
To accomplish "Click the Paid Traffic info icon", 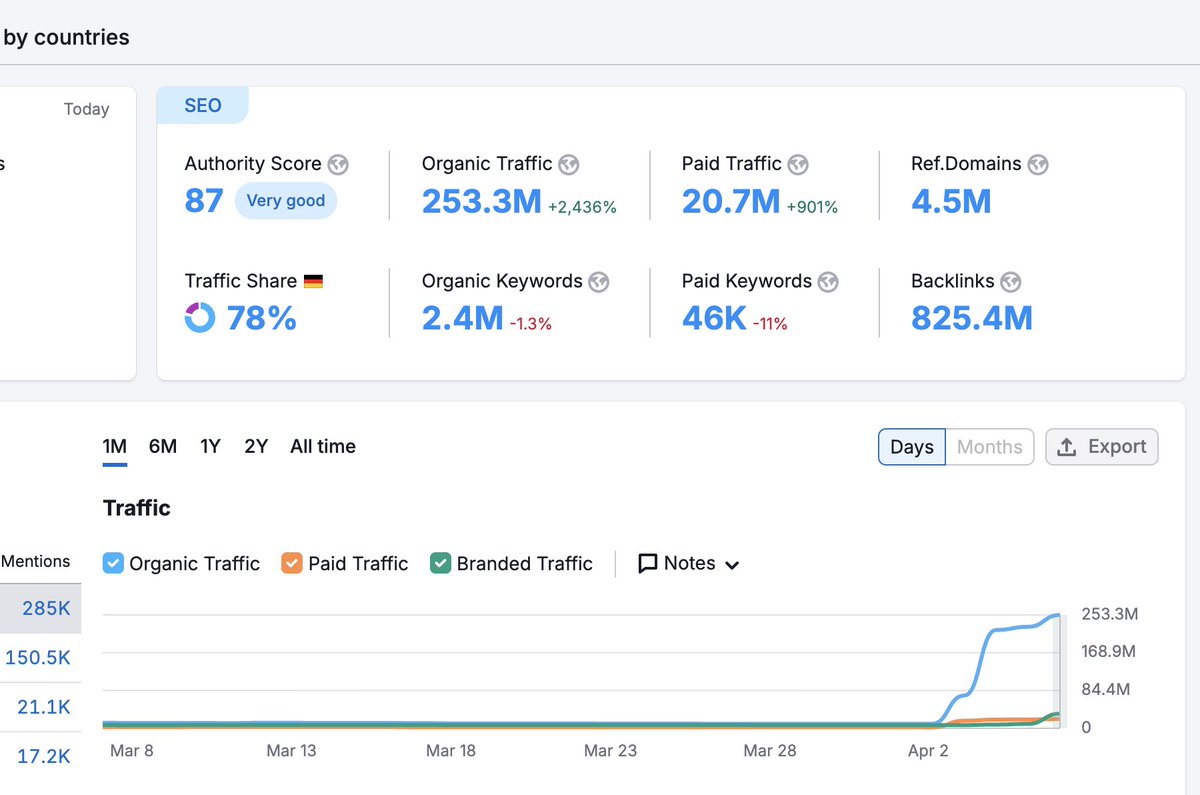I will click(797, 164).
